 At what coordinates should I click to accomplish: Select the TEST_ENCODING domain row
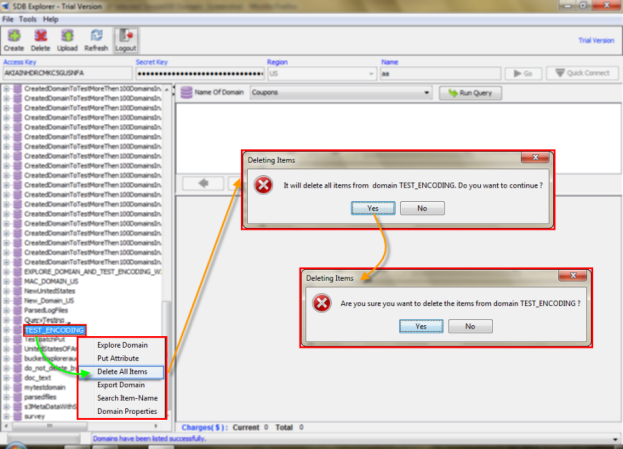[54, 330]
